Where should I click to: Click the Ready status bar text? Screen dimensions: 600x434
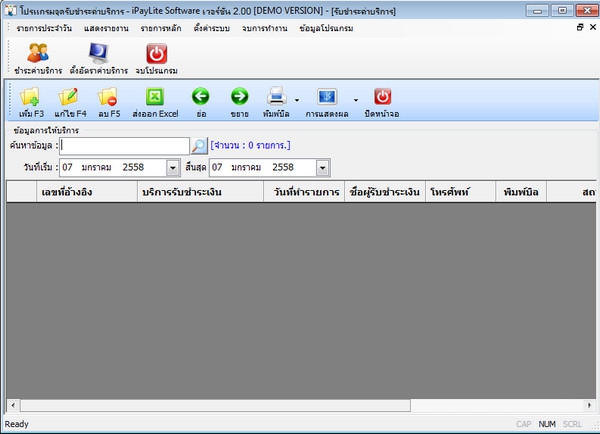pyautogui.click(x=16, y=424)
